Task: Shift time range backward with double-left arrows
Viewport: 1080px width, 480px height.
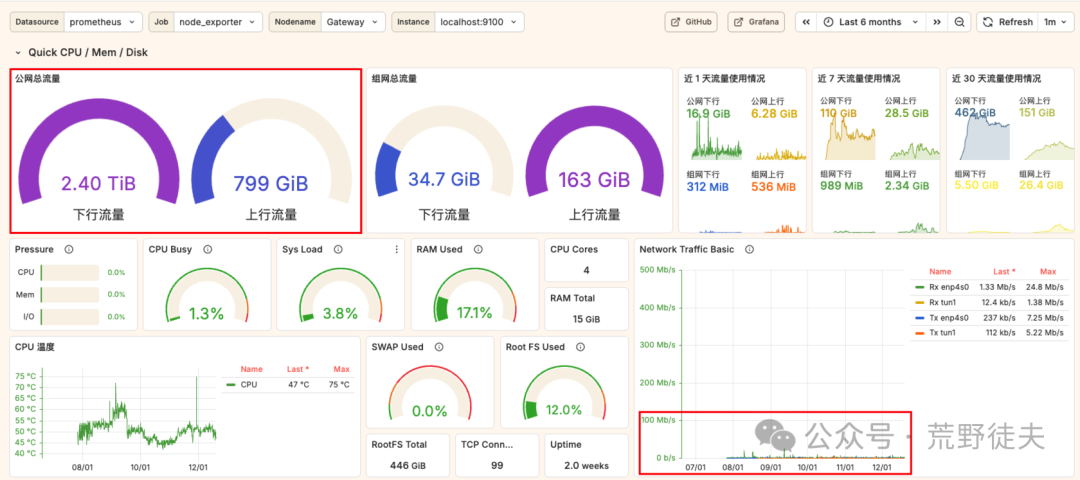Action: click(805, 22)
